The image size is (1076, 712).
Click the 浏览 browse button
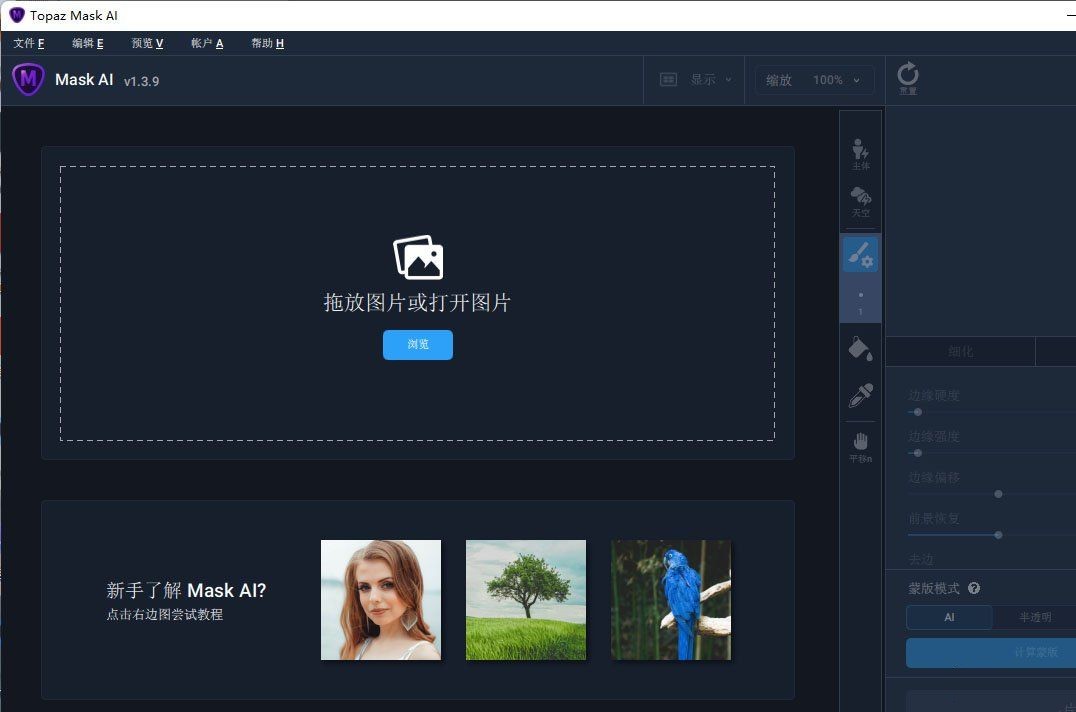click(418, 344)
